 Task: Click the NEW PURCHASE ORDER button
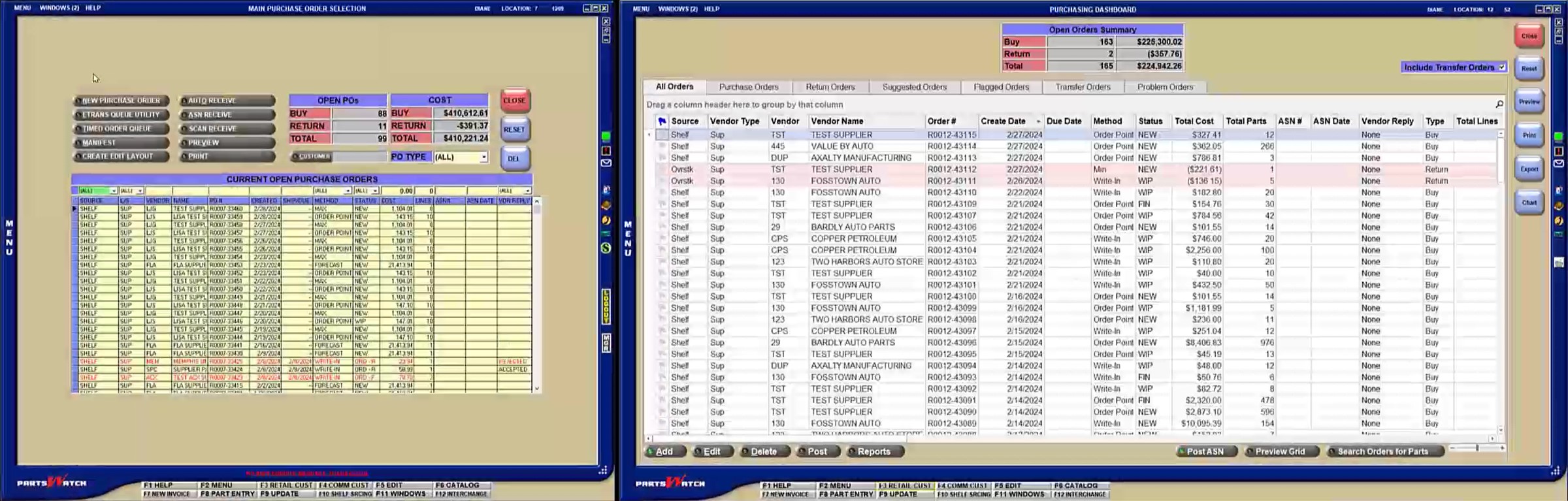click(121, 101)
